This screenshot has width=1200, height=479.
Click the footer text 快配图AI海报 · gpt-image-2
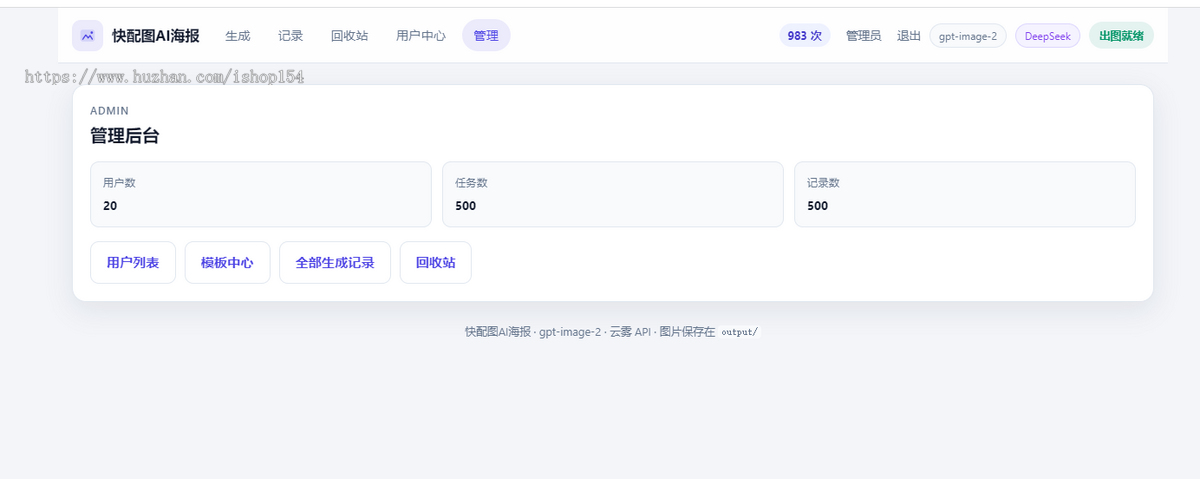click(x=533, y=332)
